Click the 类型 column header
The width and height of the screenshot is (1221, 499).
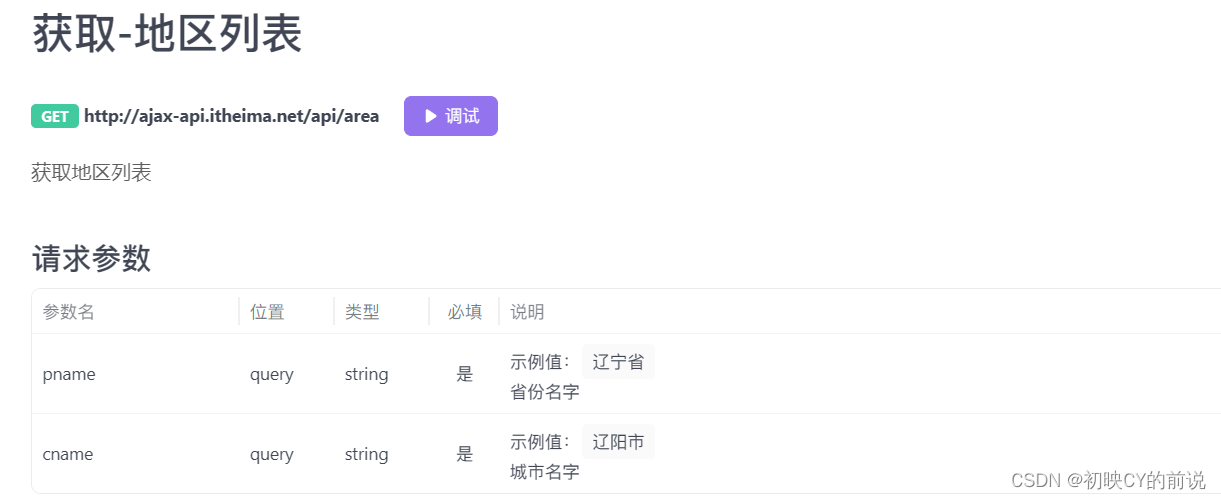pos(362,312)
